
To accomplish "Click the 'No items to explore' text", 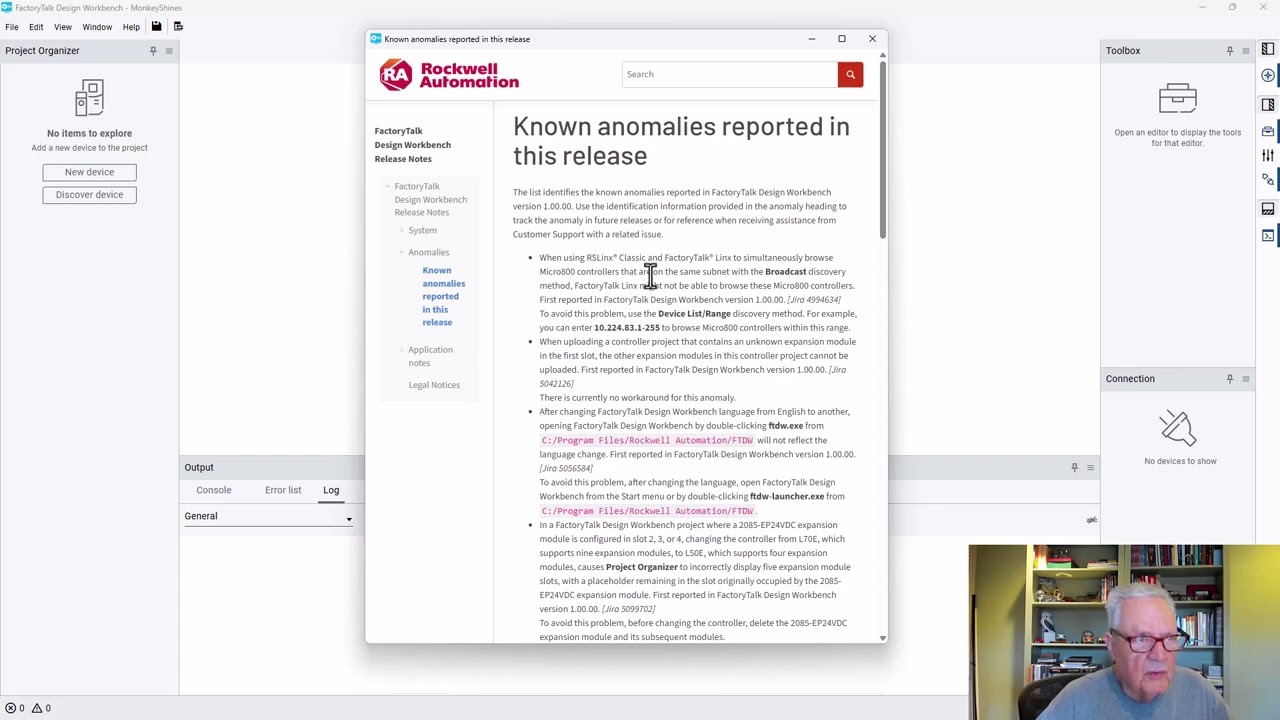I will (89, 133).
